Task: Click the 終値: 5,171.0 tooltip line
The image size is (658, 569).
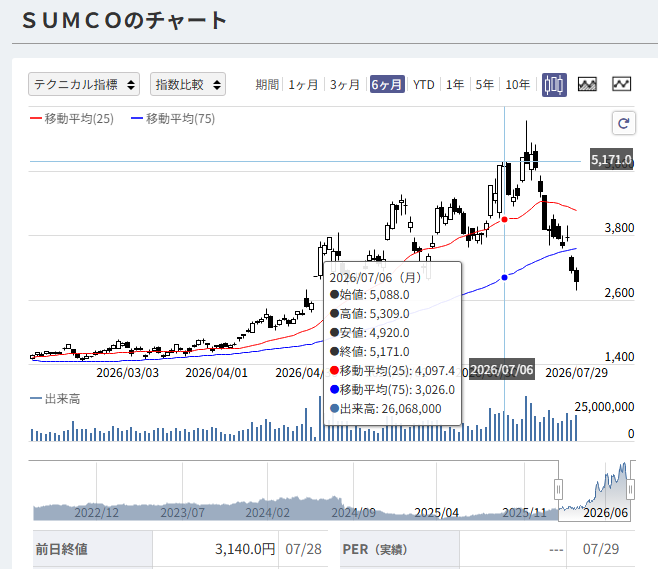Action: pyautogui.click(x=369, y=352)
